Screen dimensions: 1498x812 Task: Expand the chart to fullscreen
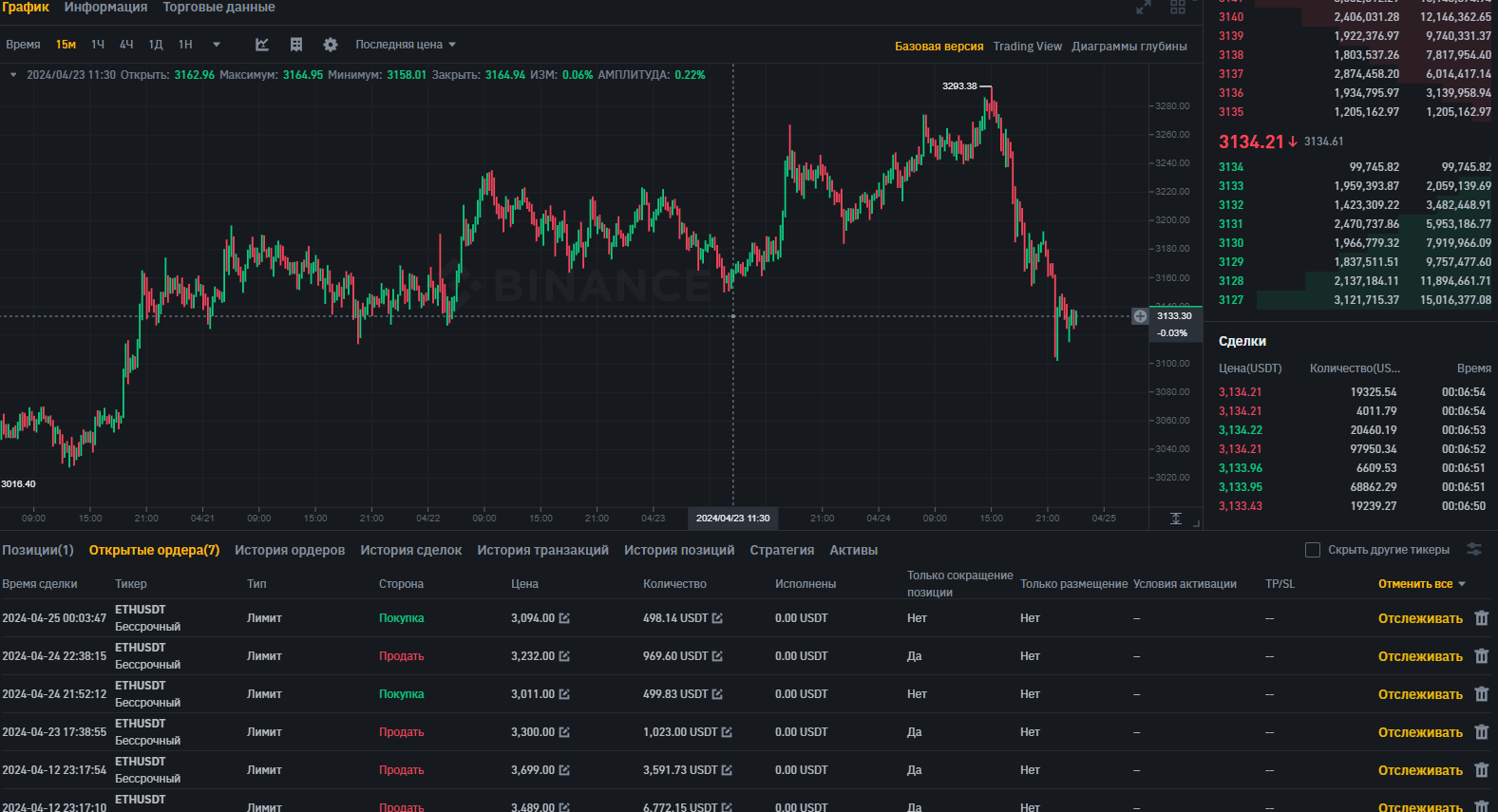point(1144,8)
